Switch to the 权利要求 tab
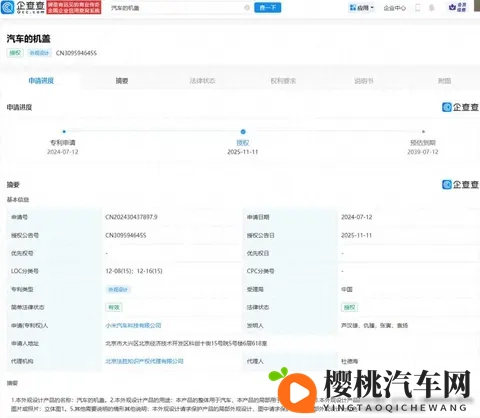This screenshot has height=418, width=480. pyautogui.click(x=283, y=81)
